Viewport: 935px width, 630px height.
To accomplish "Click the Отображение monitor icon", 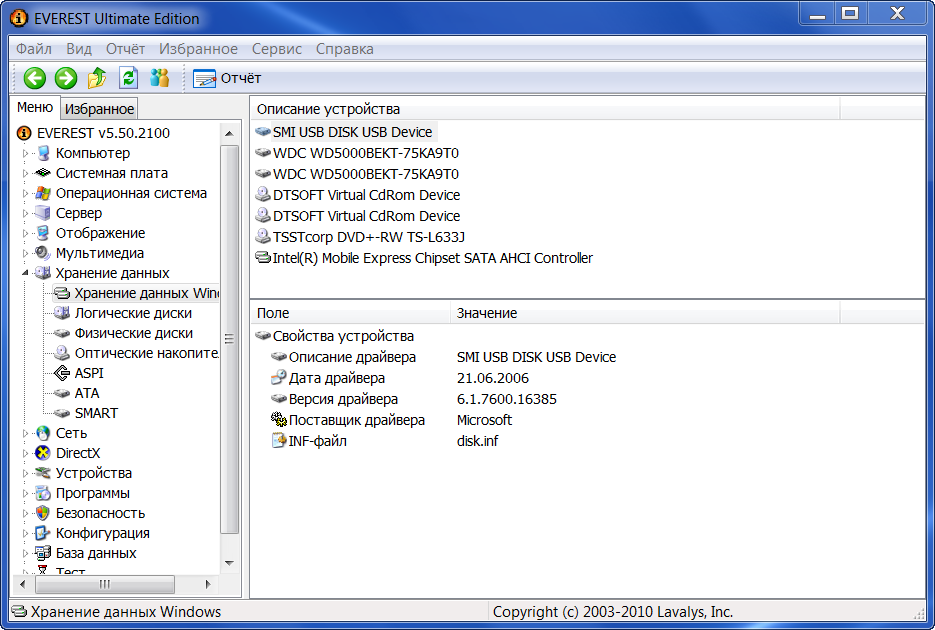I will [x=43, y=233].
